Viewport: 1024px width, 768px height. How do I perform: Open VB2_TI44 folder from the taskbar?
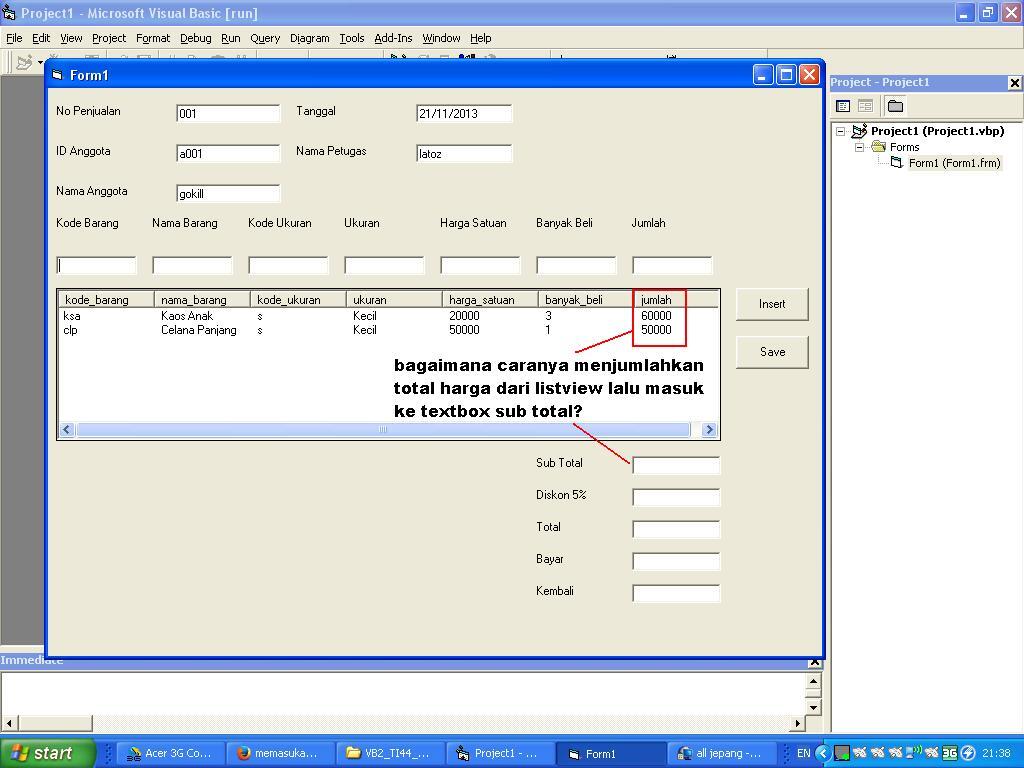(388, 753)
